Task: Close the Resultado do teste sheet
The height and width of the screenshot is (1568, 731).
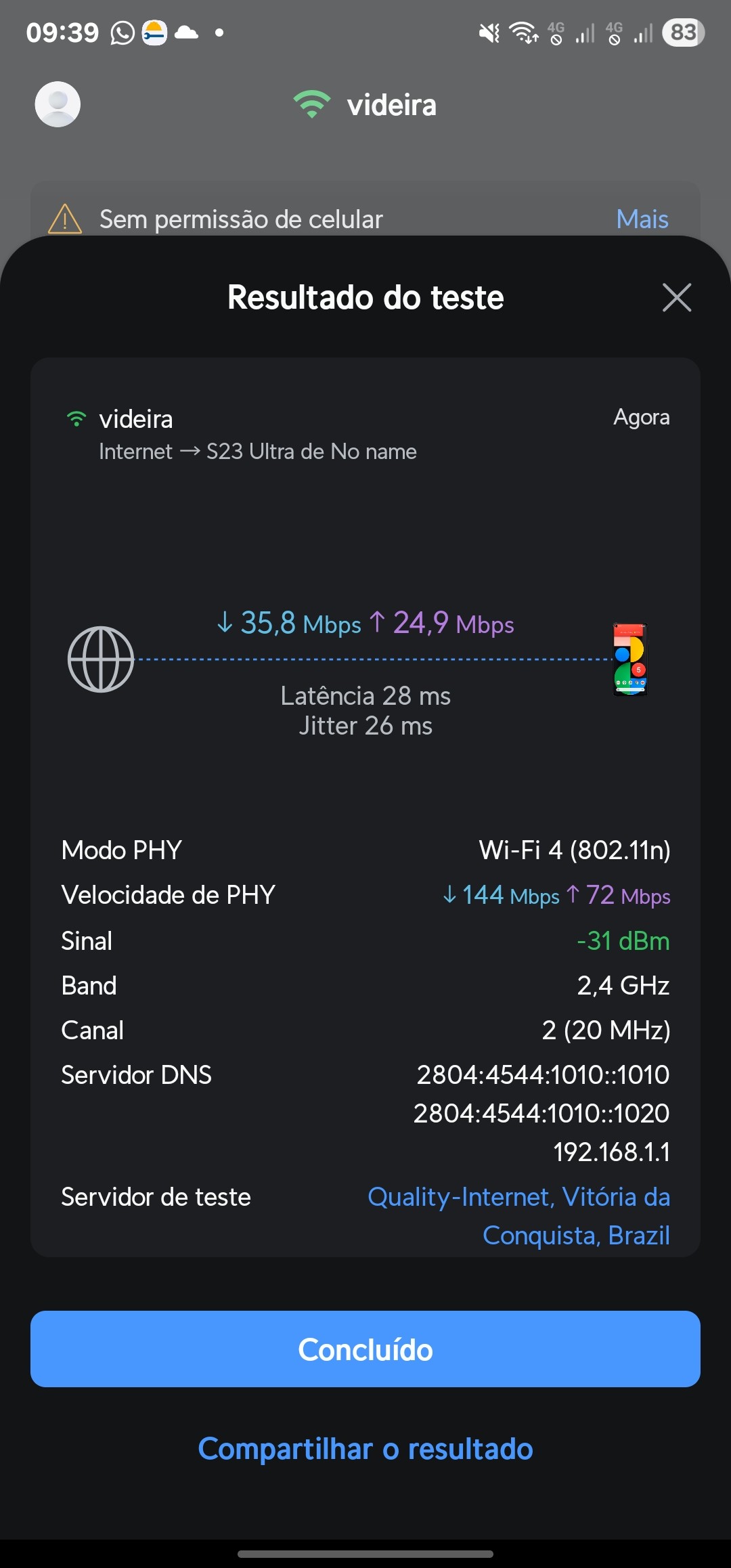Action: click(x=676, y=298)
